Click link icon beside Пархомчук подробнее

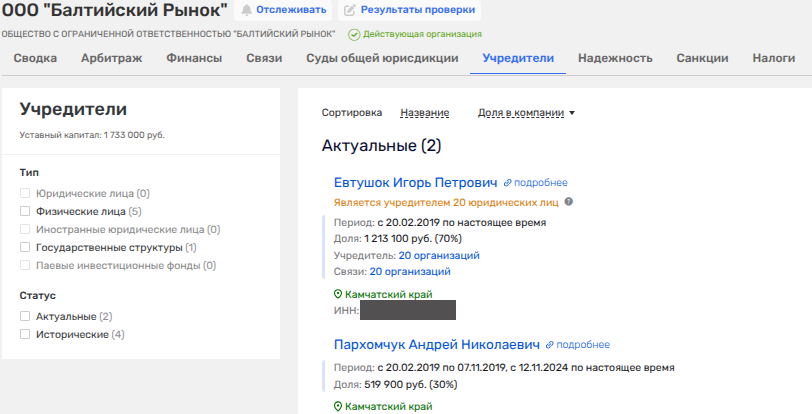(x=550, y=345)
